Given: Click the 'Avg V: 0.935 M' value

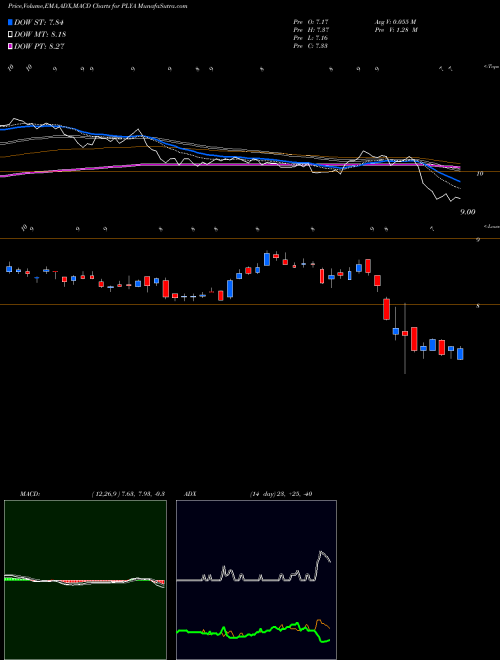Looking at the screenshot, I should [x=395, y=21].
